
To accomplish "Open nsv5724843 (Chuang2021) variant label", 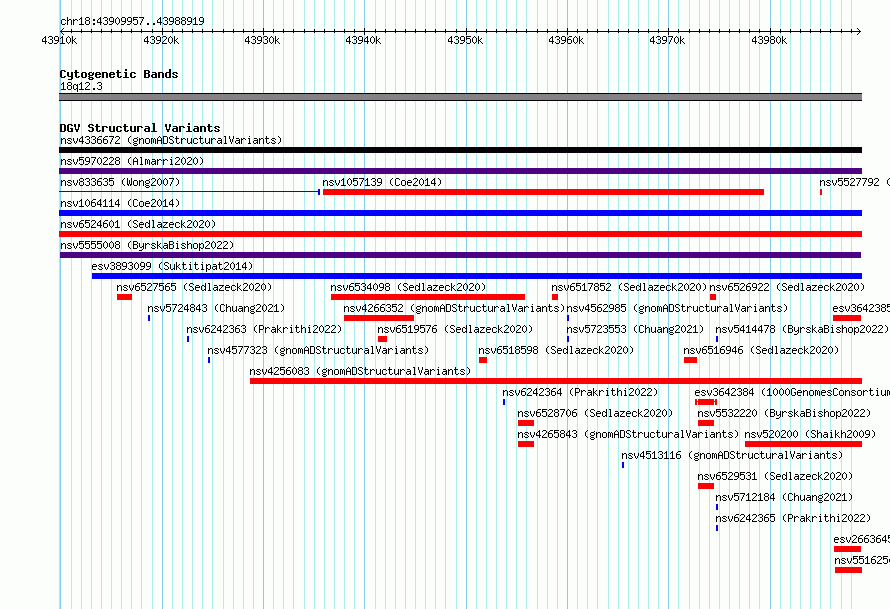I will [216, 308].
